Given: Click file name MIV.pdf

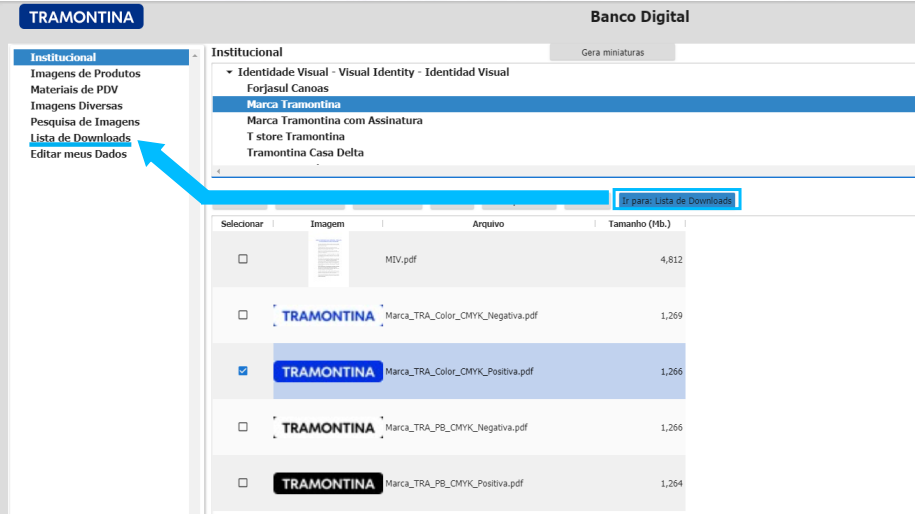Looking at the screenshot, I should 401,260.
